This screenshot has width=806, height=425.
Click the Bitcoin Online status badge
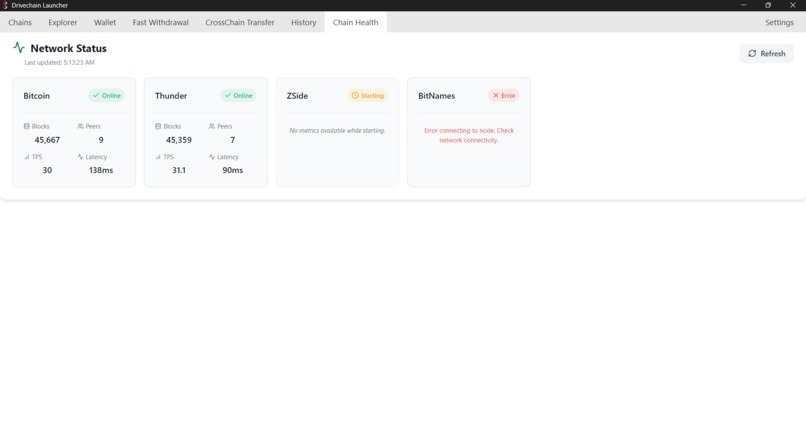click(x=106, y=96)
